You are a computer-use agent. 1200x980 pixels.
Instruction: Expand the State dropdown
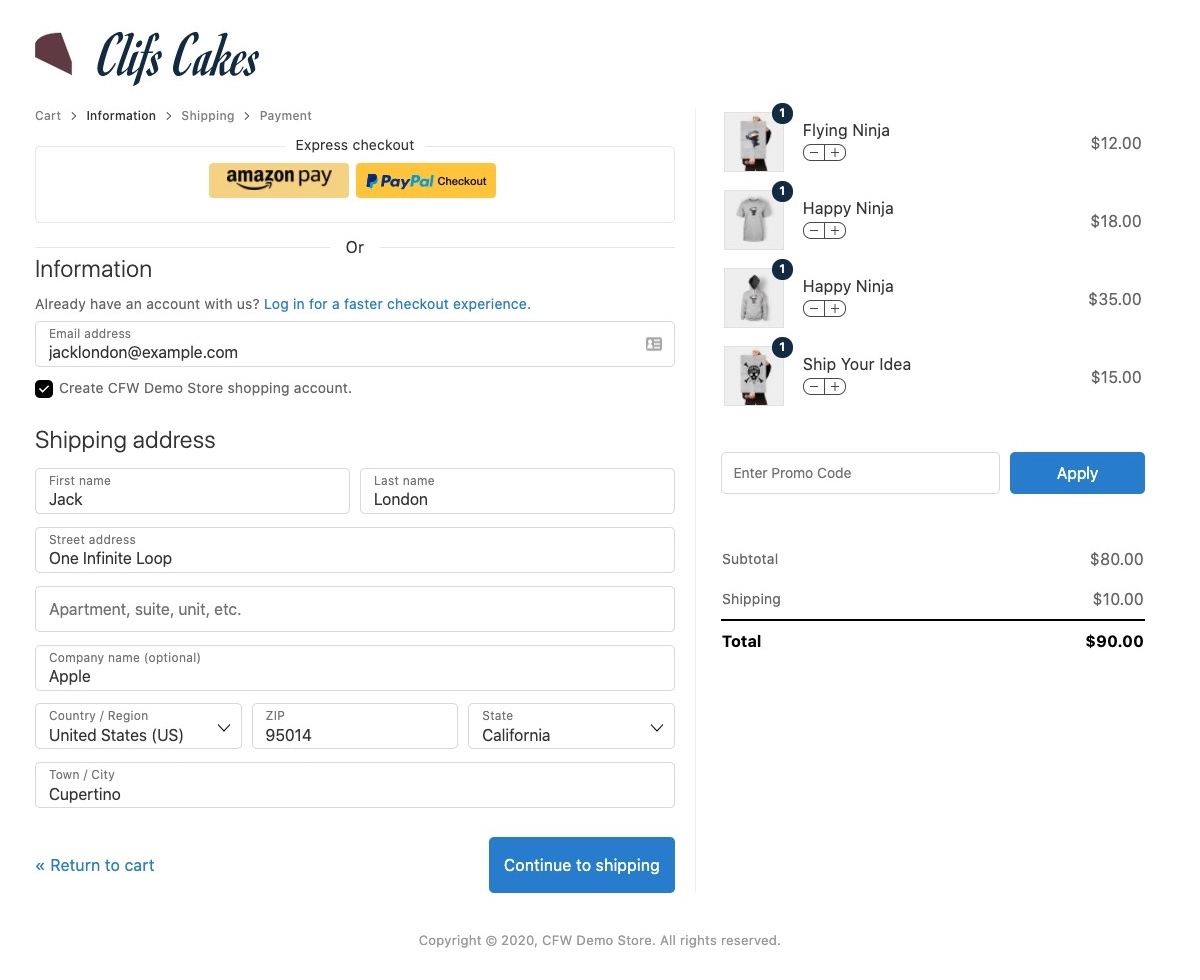pyautogui.click(x=571, y=726)
